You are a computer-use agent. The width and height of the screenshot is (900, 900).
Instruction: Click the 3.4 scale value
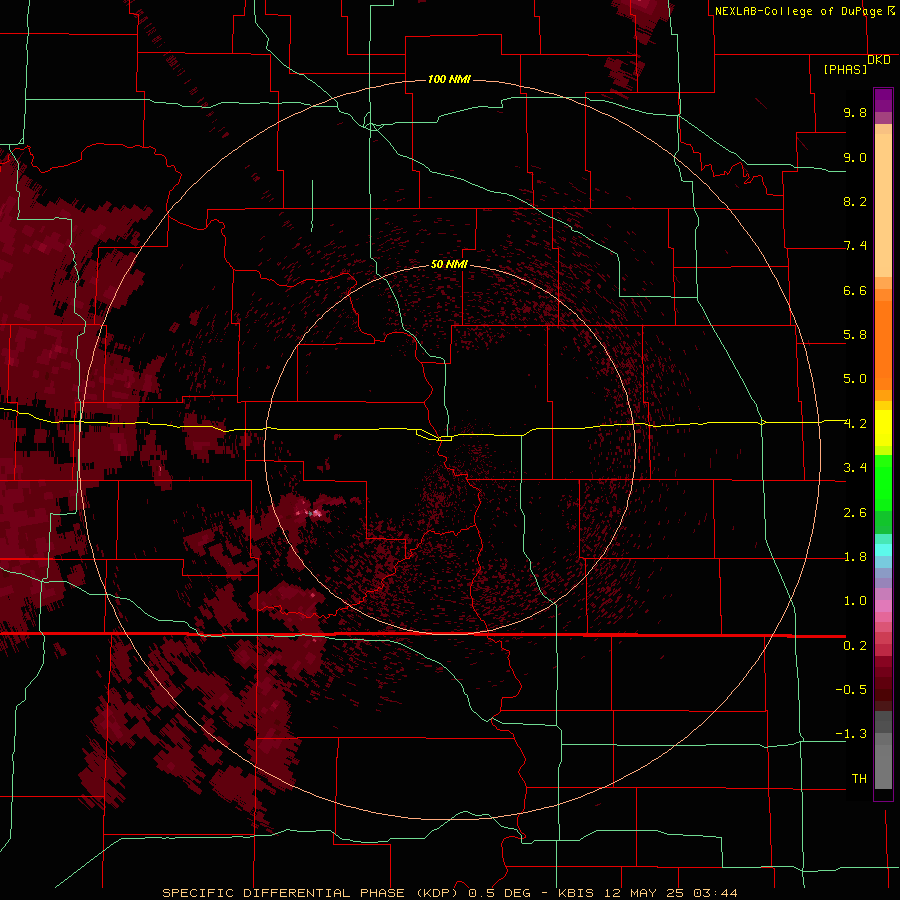[x=855, y=468]
